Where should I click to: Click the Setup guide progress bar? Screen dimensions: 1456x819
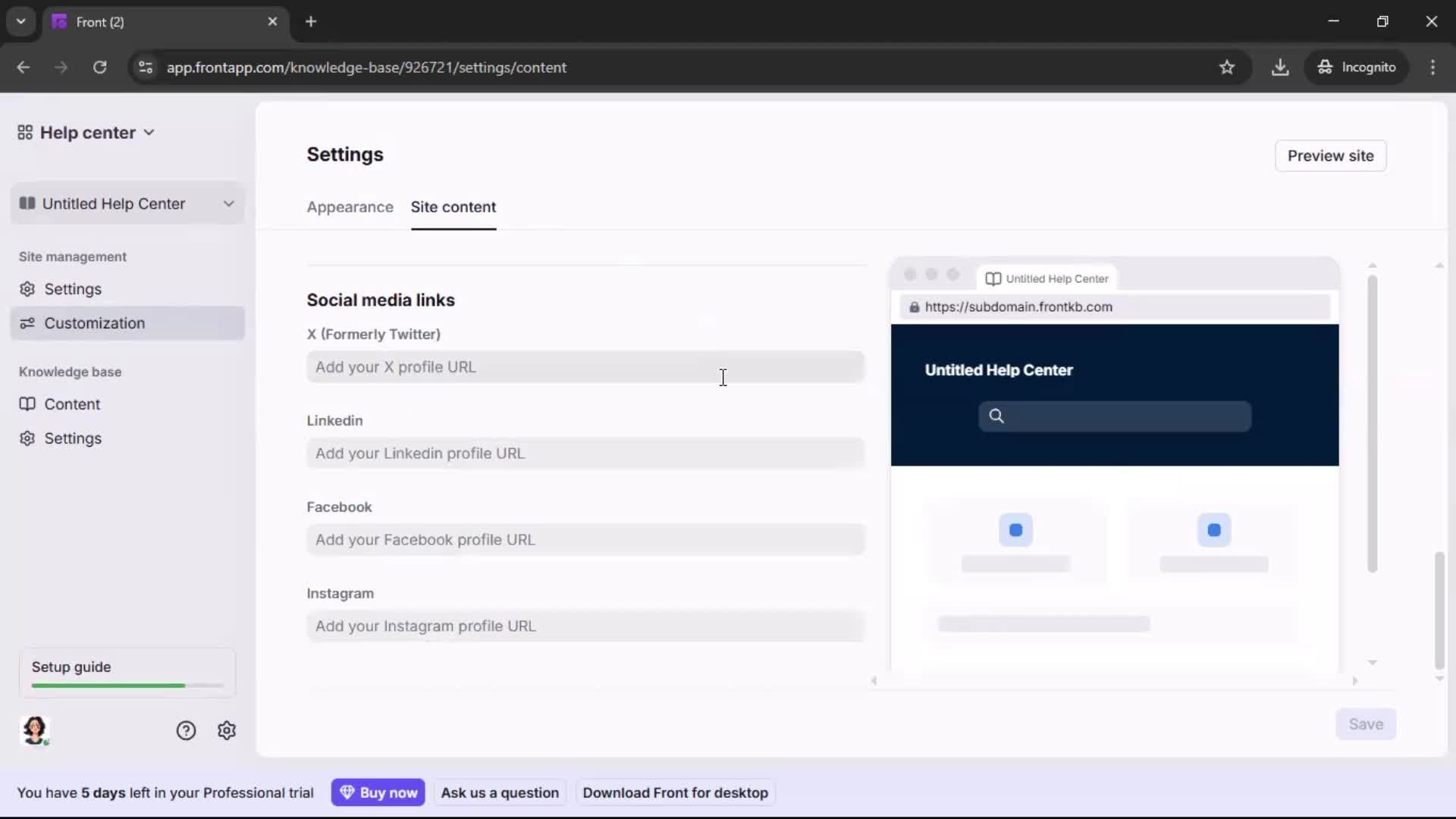tap(125, 685)
